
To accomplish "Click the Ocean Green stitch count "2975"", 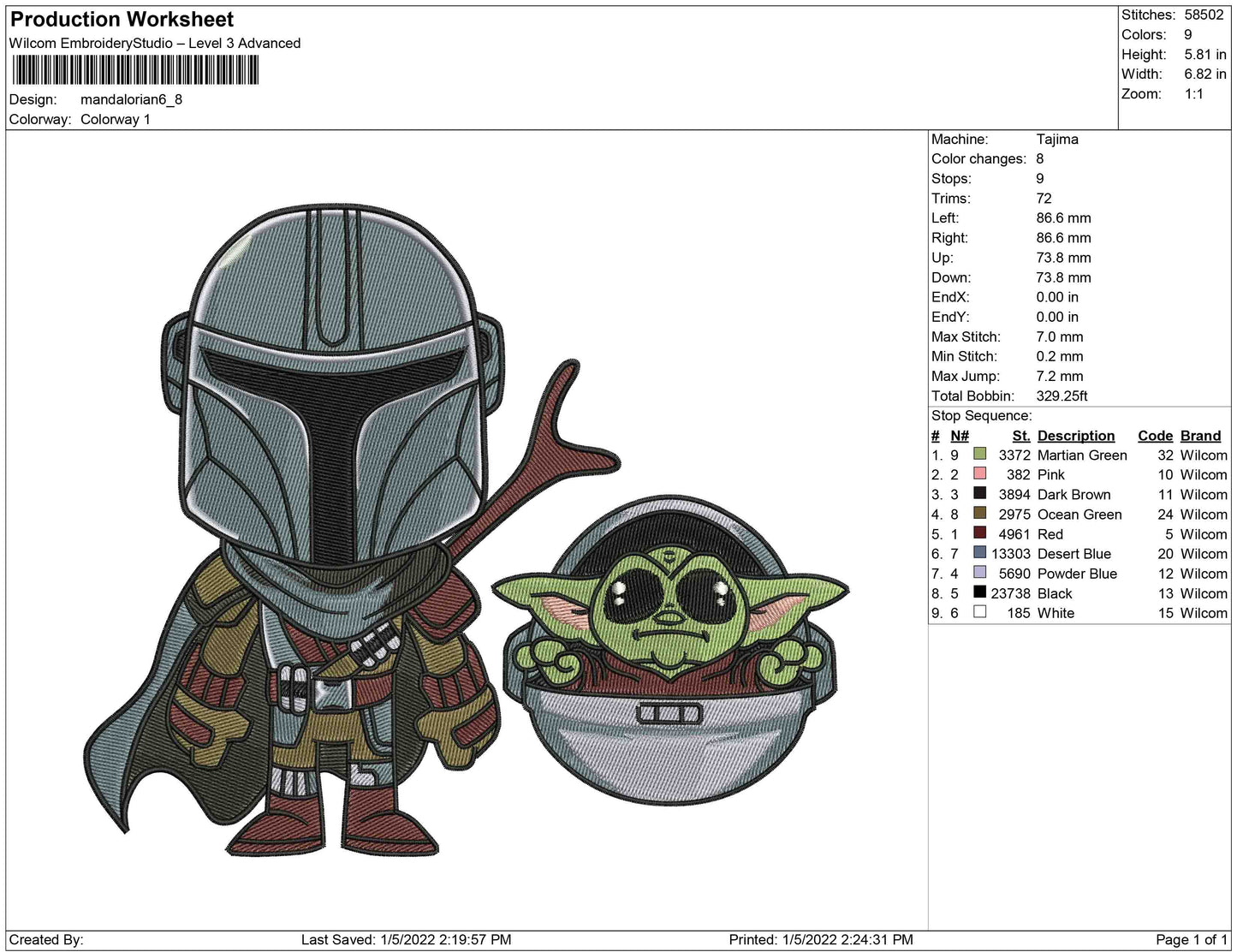I will click(x=1014, y=515).
